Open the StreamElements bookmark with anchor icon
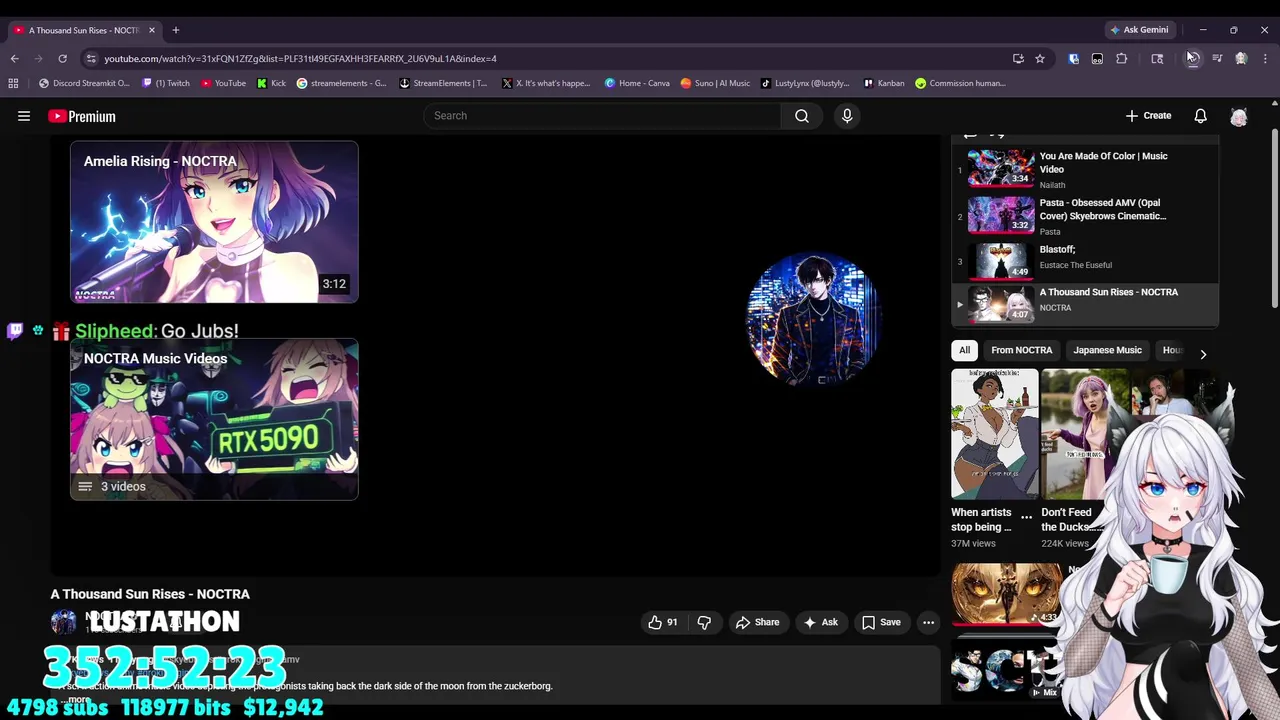The image size is (1280, 720). pos(444,83)
